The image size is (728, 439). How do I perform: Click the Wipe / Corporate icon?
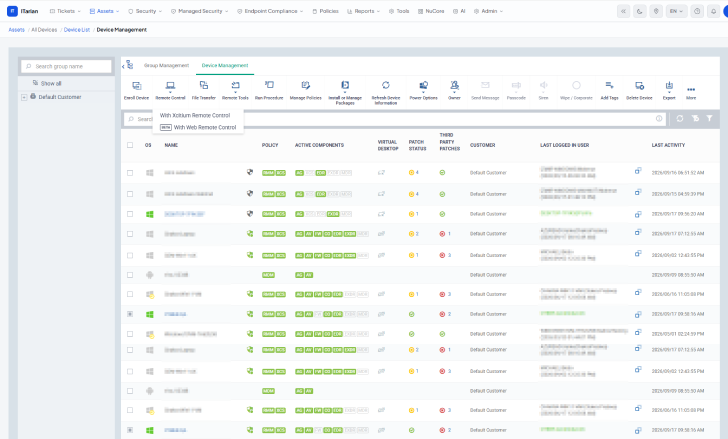[x=576, y=85]
